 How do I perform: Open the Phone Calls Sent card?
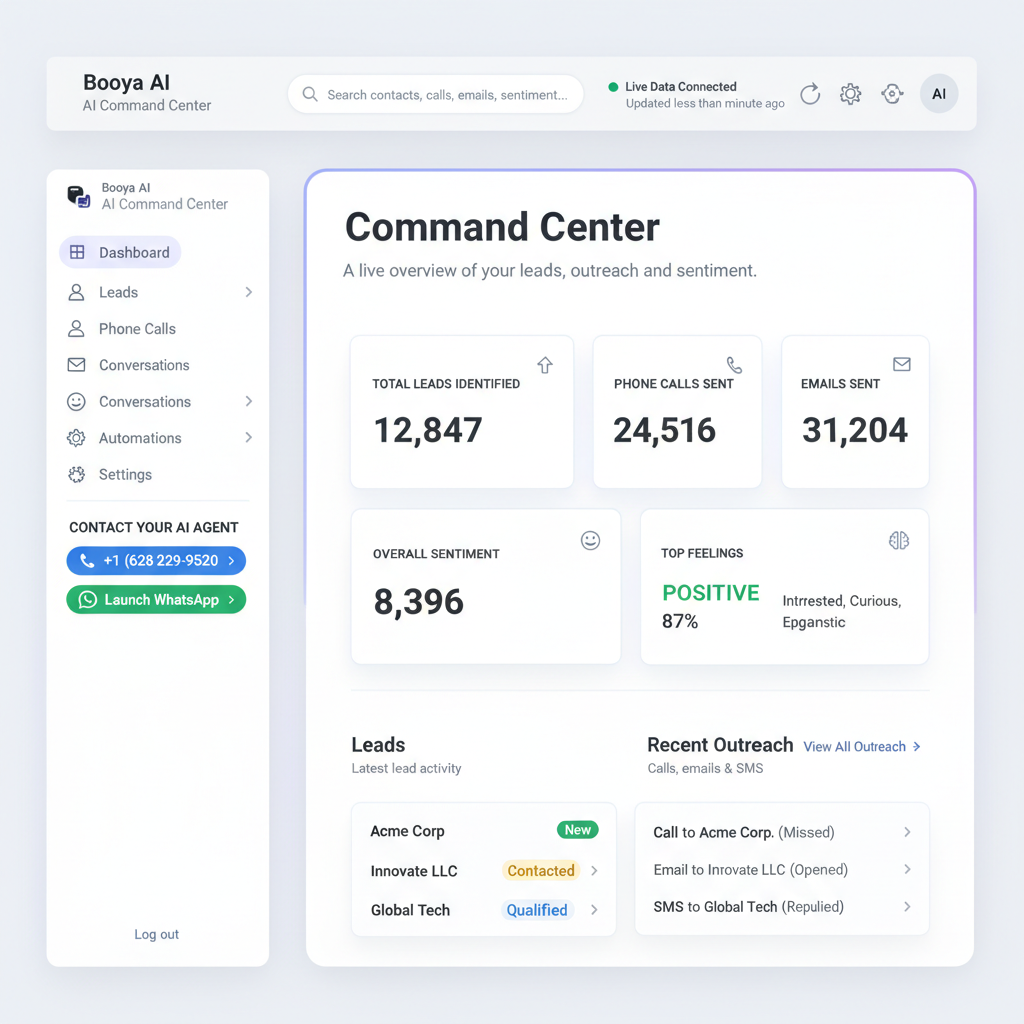point(677,411)
